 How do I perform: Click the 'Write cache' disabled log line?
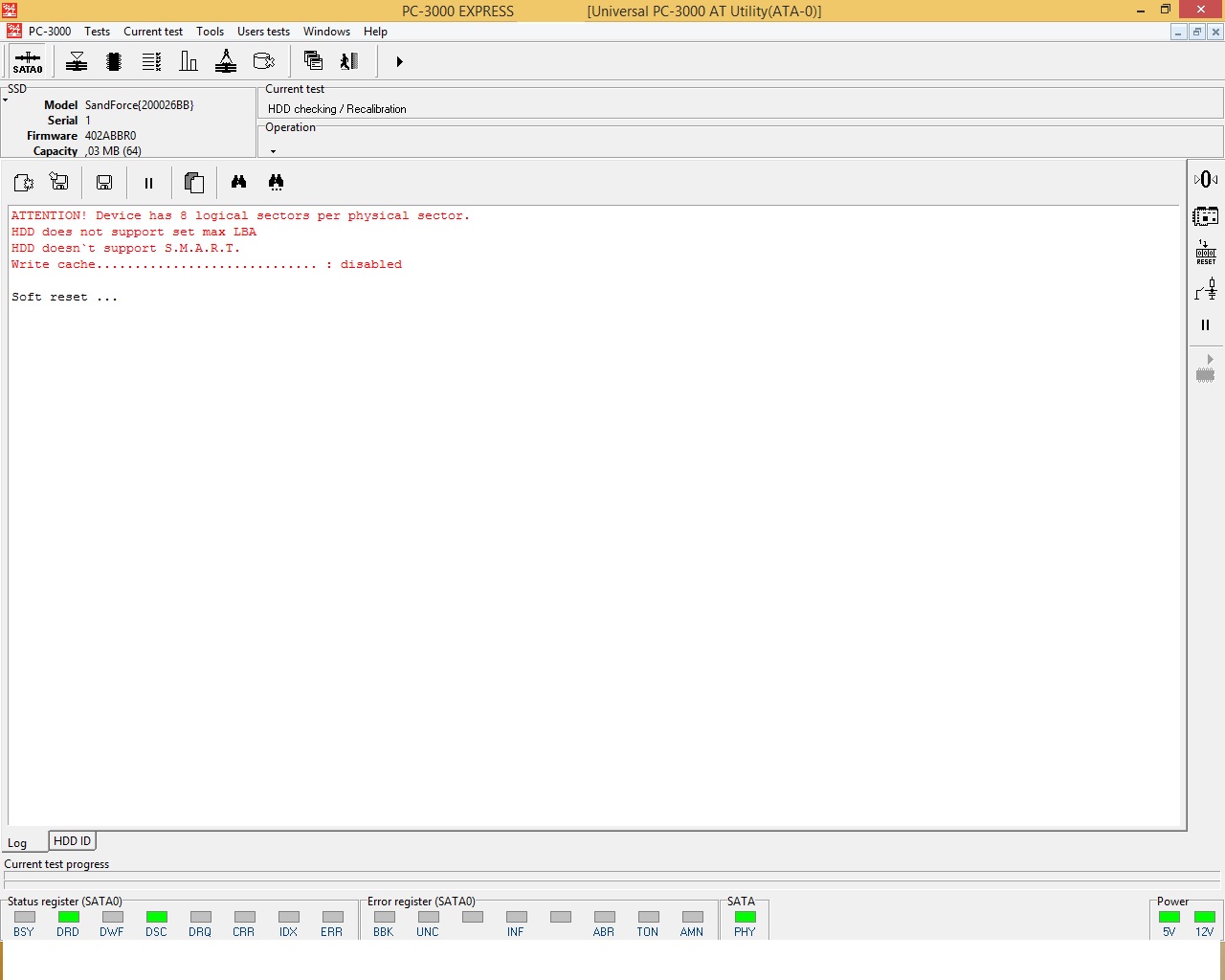tap(207, 264)
